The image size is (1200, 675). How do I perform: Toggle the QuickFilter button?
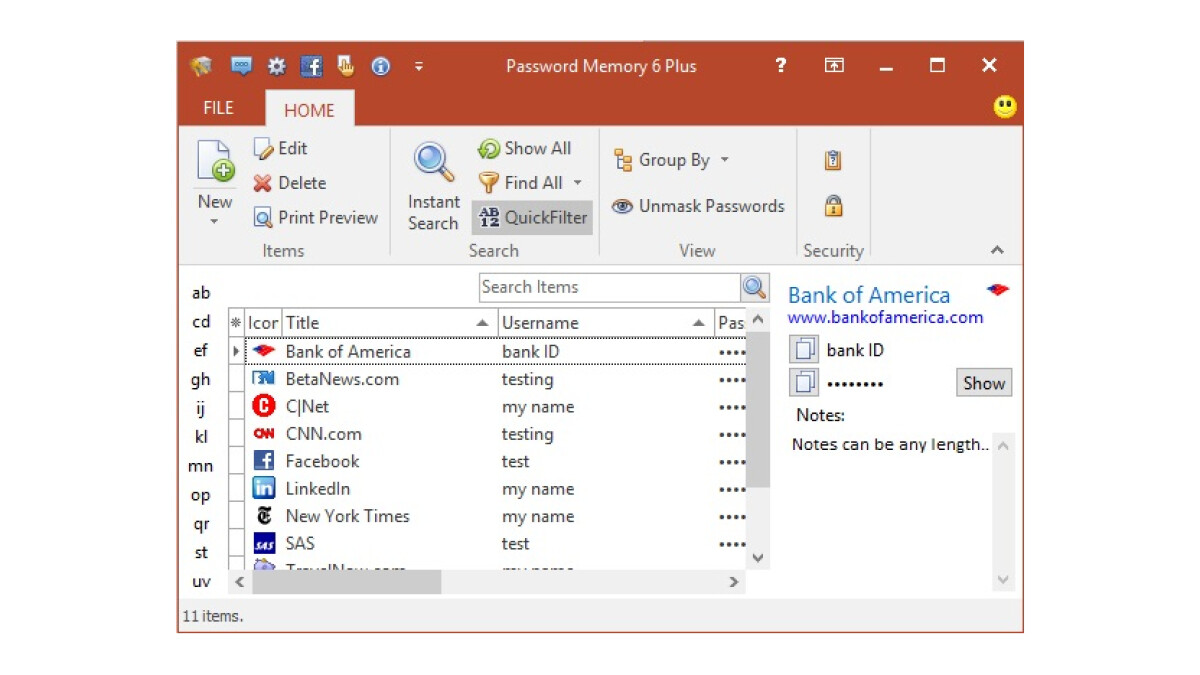pos(532,217)
